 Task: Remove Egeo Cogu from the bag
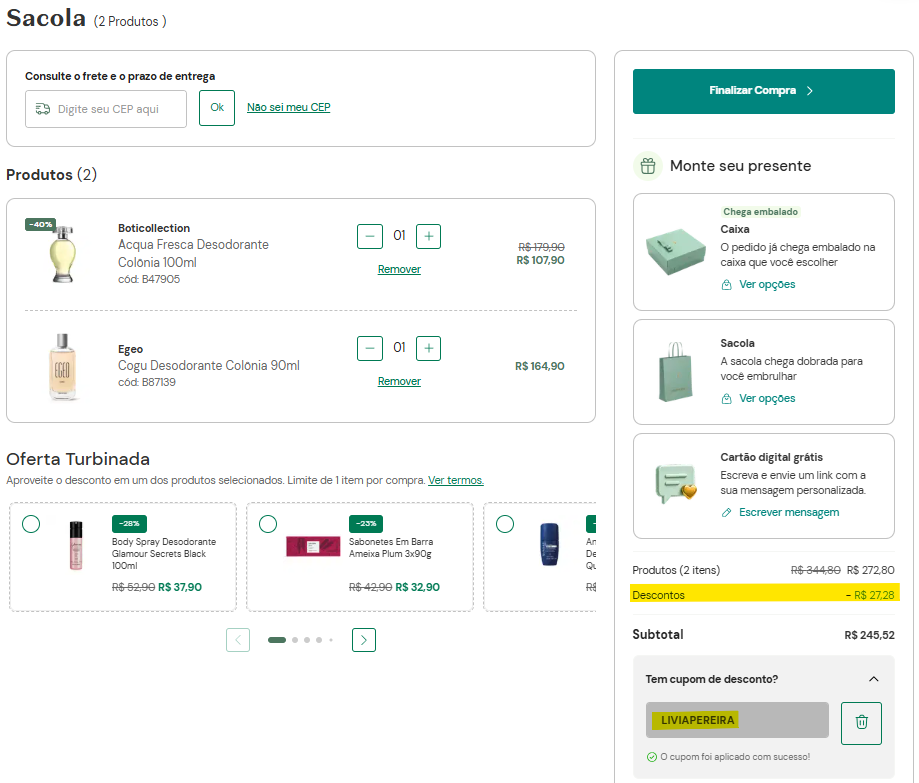[x=399, y=381]
